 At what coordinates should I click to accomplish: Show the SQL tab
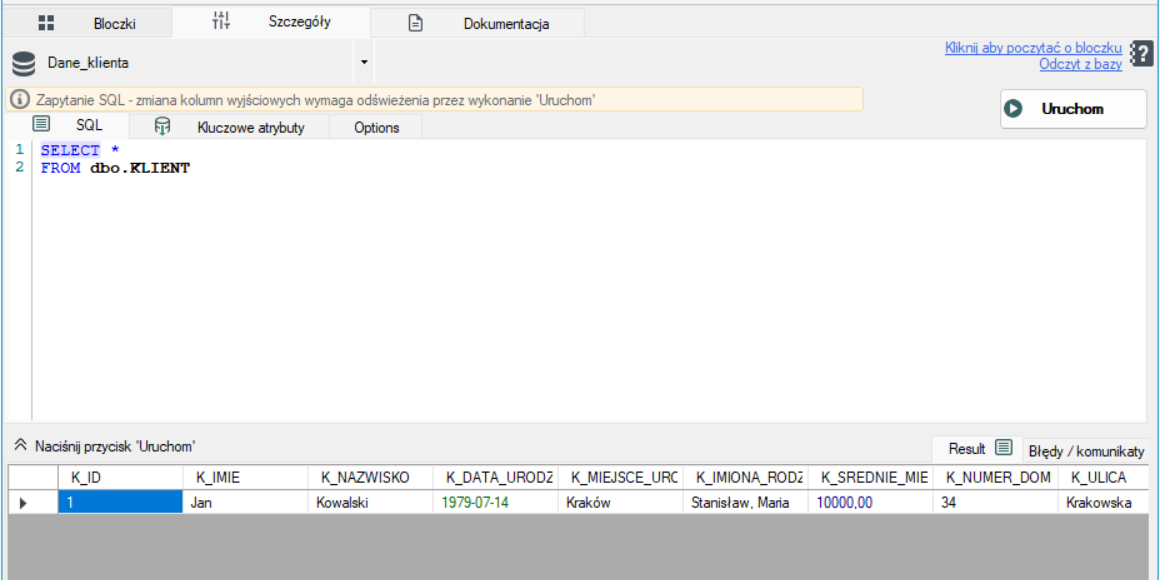pyautogui.click(x=67, y=125)
